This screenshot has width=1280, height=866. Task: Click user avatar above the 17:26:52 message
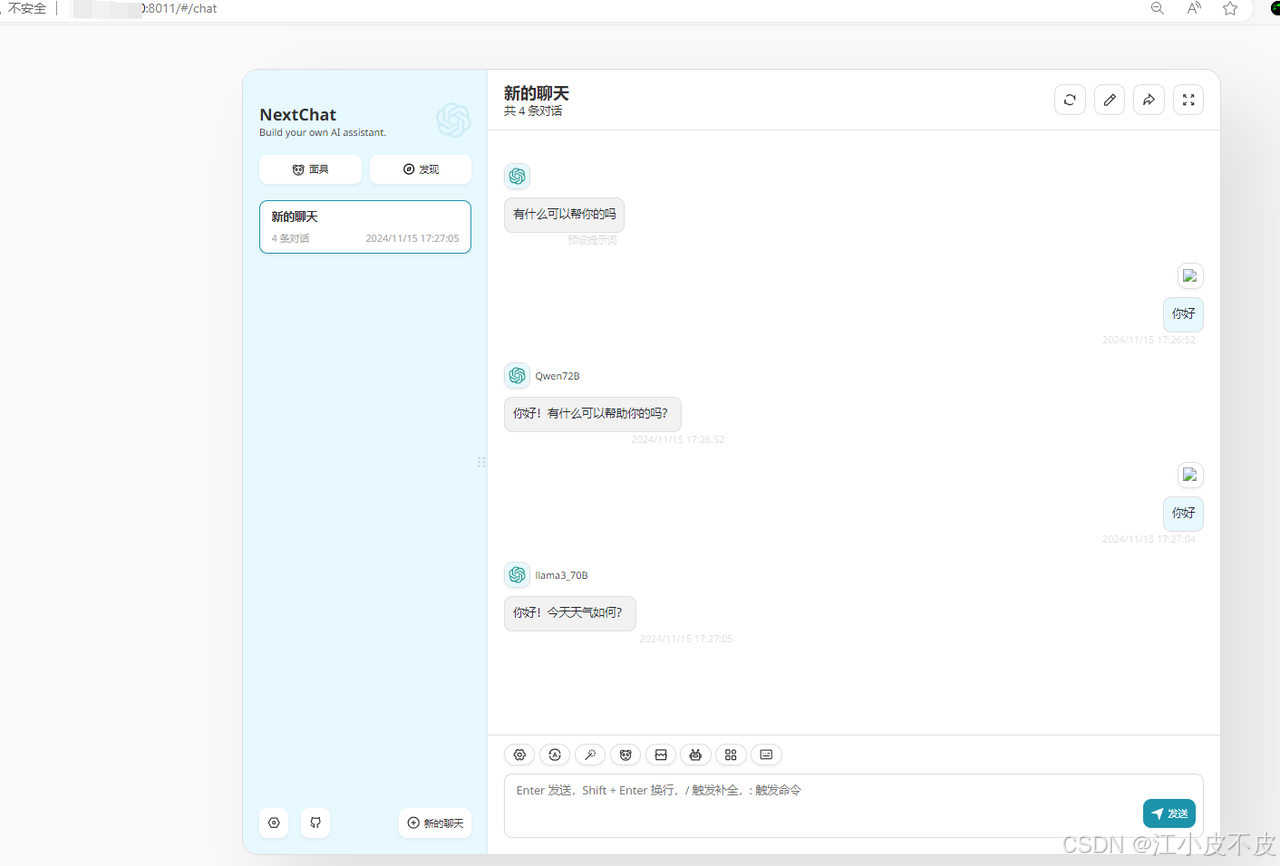[1190, 276]
